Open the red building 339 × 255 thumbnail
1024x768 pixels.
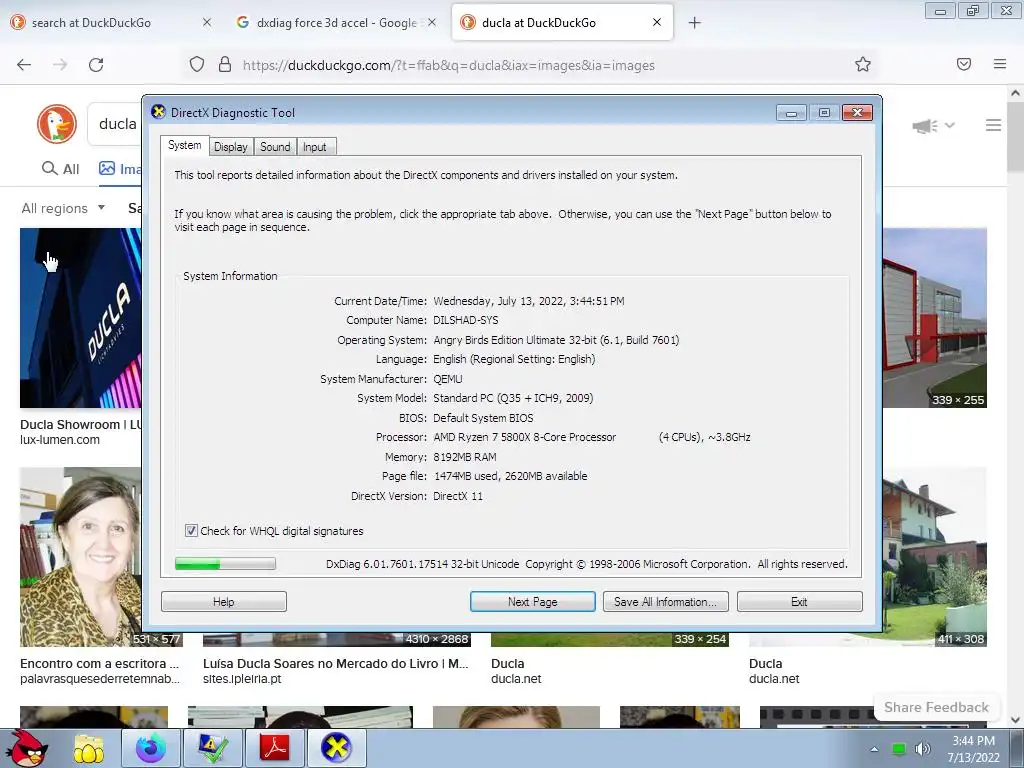[935, 317]
